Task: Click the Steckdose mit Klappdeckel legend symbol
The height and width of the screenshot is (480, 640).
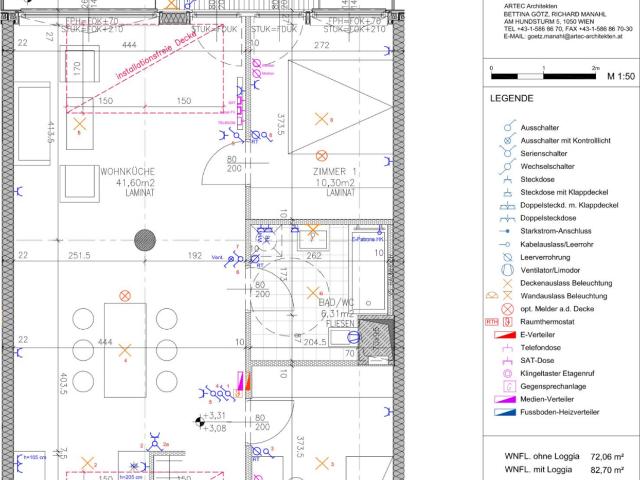Action: click(507, 192)
